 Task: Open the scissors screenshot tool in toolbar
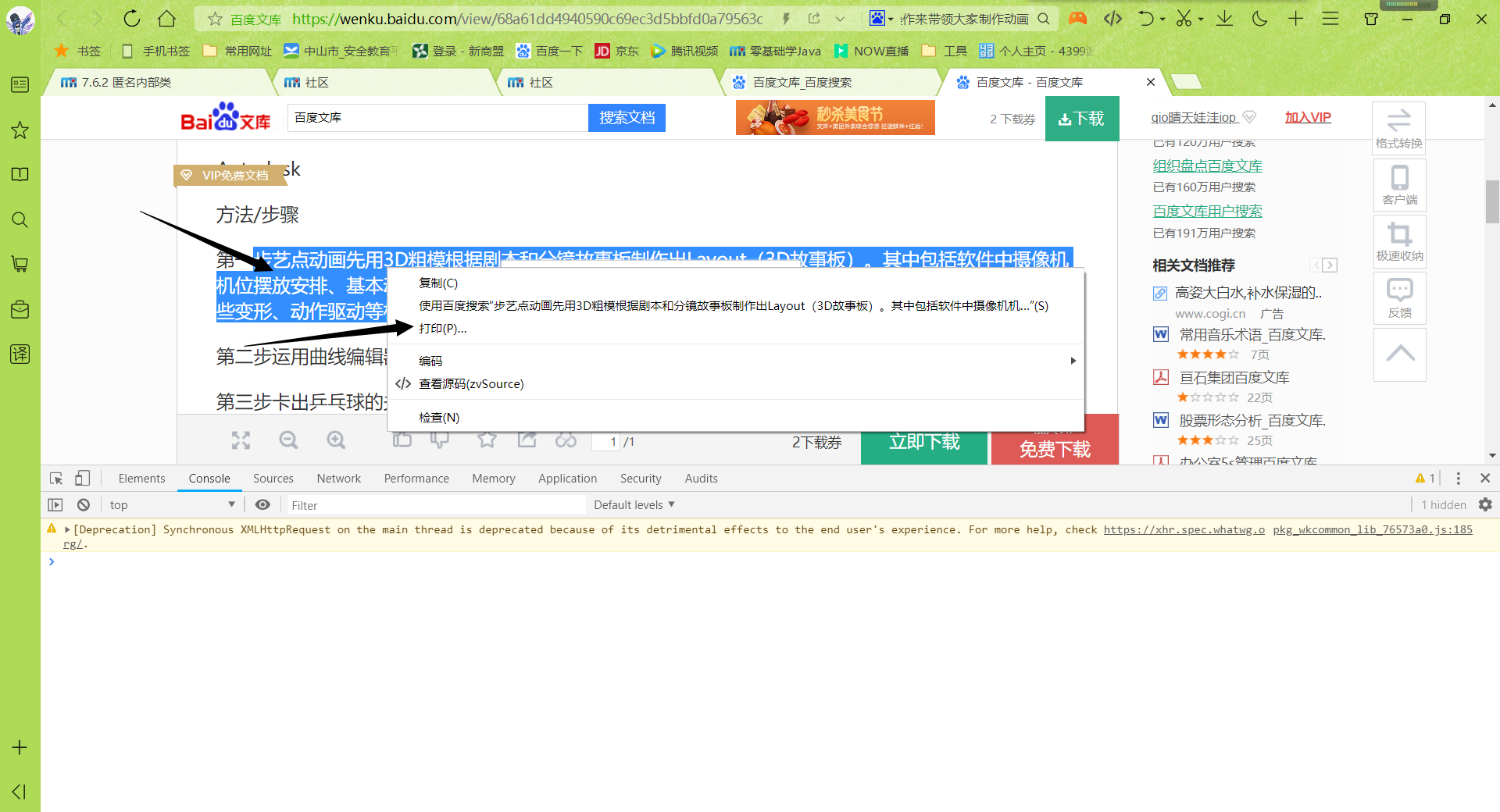1184,19
